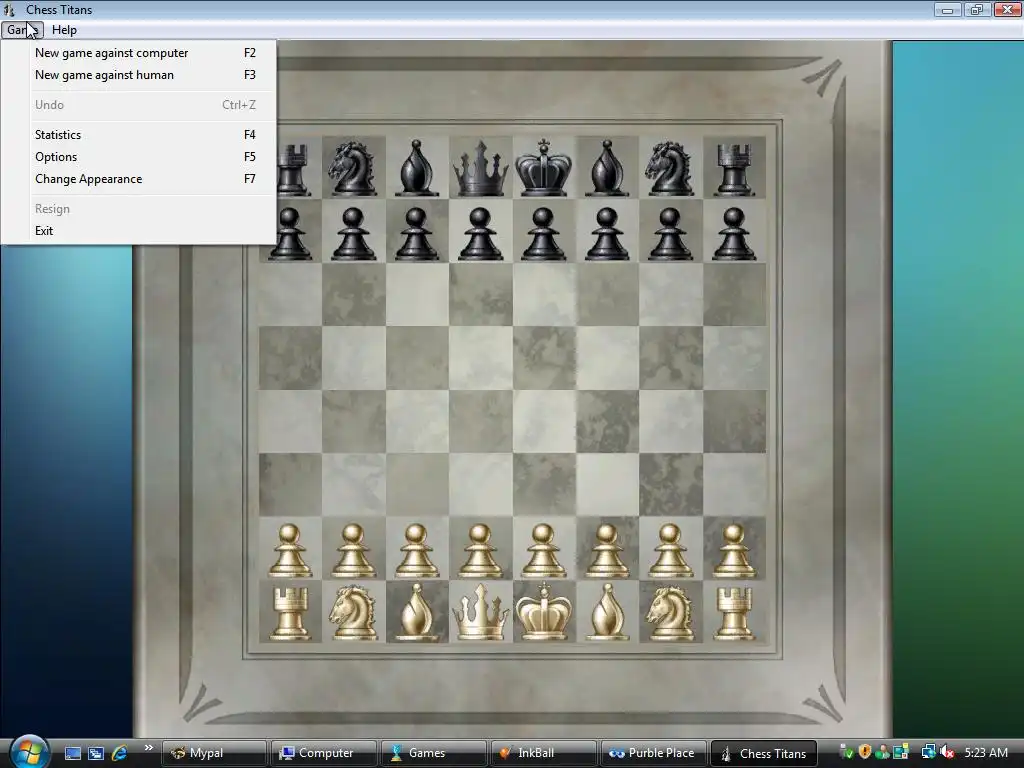Screen dimensions: 1024x768
Task: Switch to InkBall taskbar button
Action: pos(543,753)
